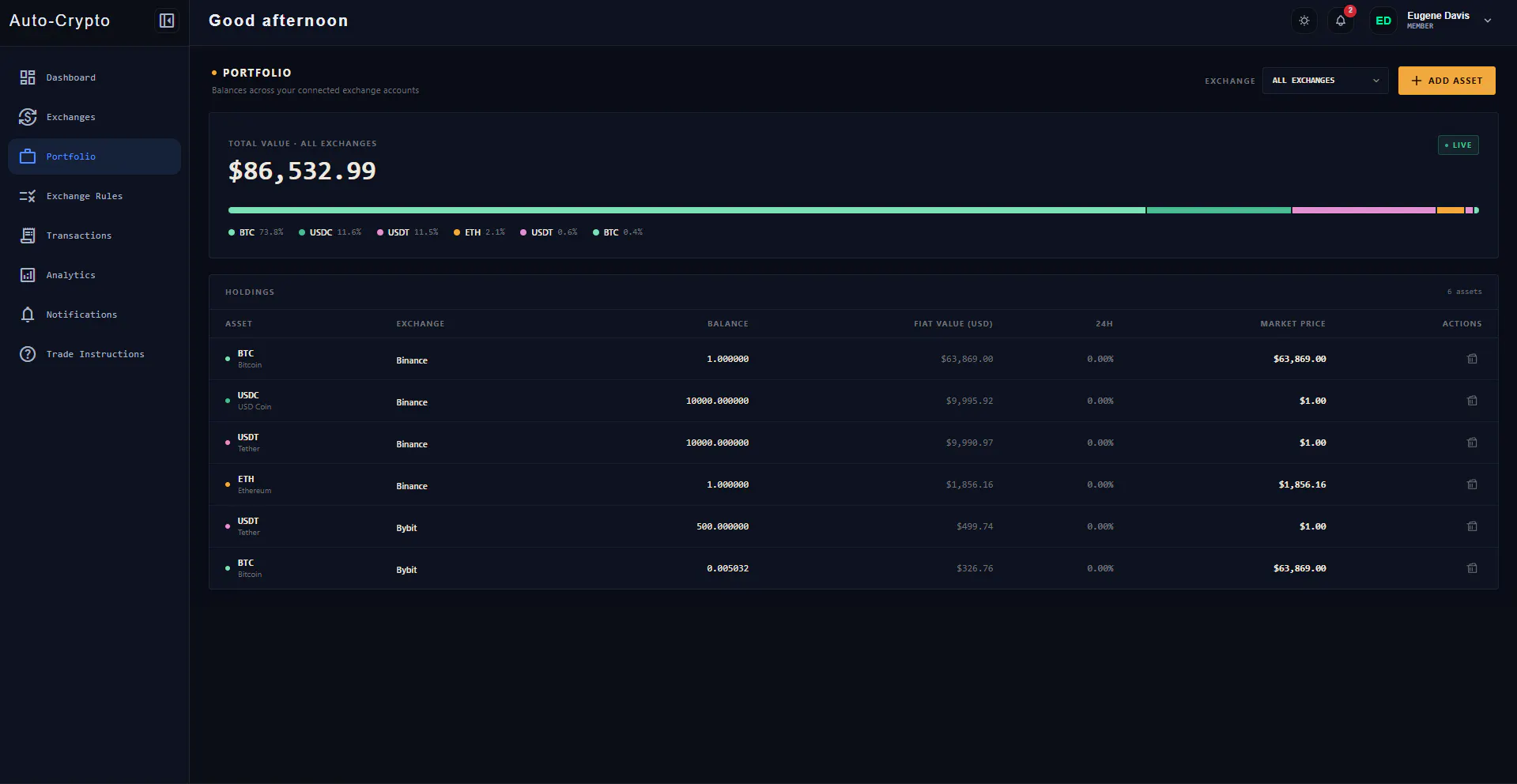Click fiat value $499.74

(975, 526)
